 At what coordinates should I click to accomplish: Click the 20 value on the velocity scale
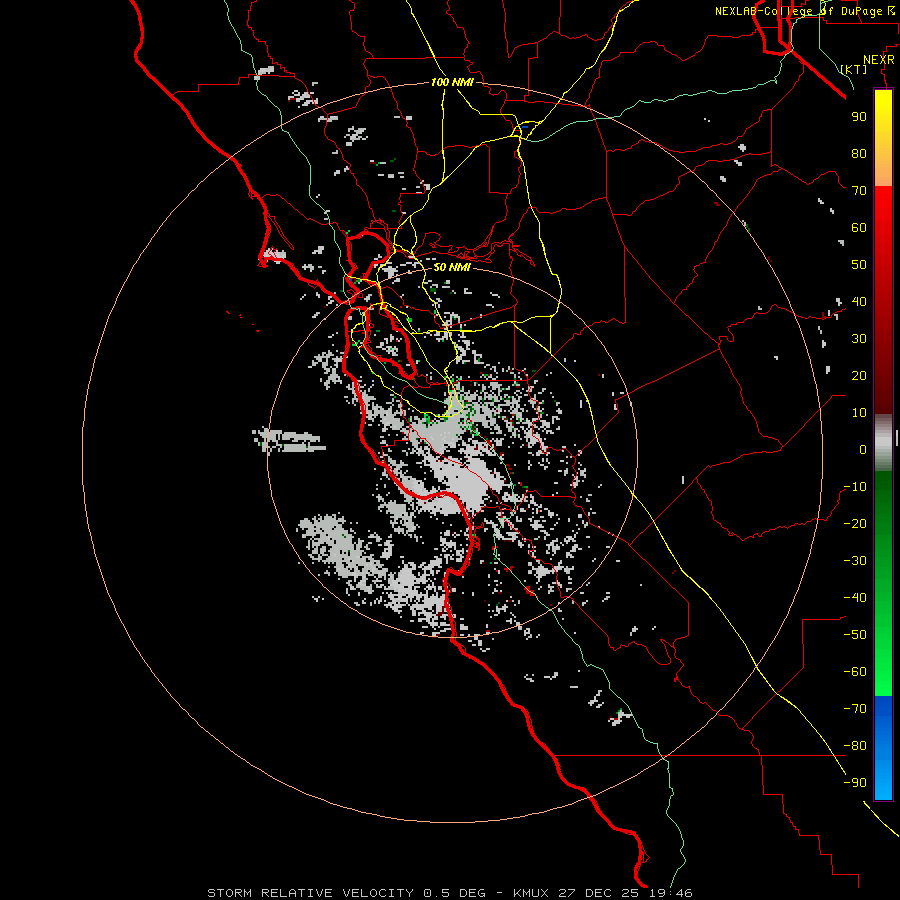859,376
